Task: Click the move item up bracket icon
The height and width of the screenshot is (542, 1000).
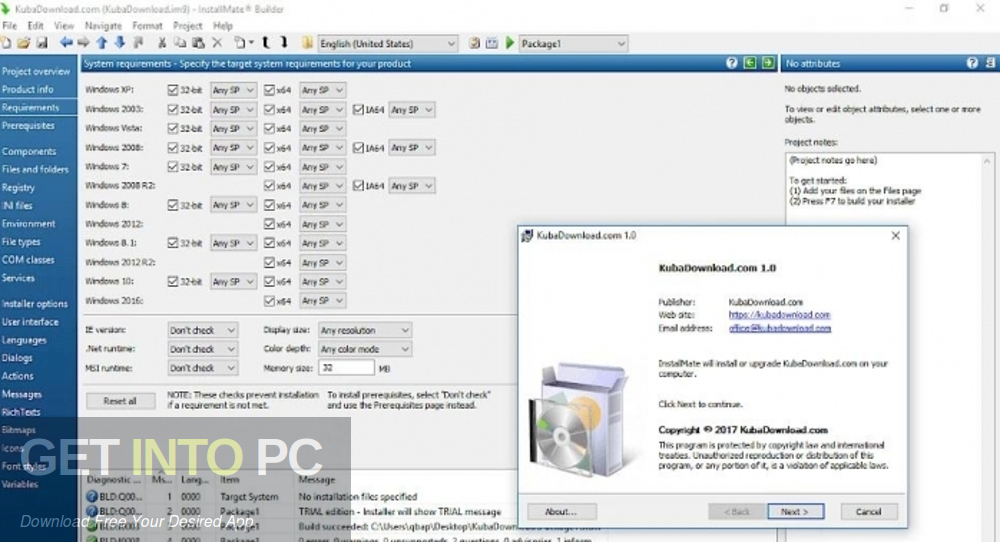Action: point(266,43)
